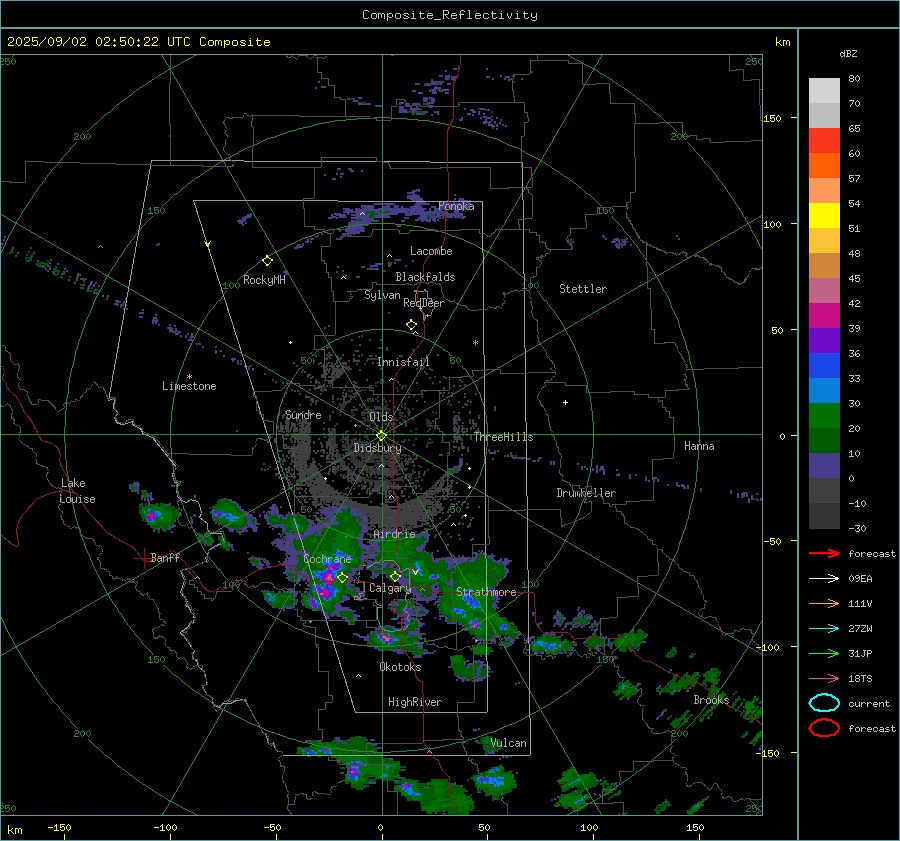Select the 80 dBZ light gray swatch
The height and width of the screenshot is (841, 900).
pyautogui.click(x=824, y=90)
